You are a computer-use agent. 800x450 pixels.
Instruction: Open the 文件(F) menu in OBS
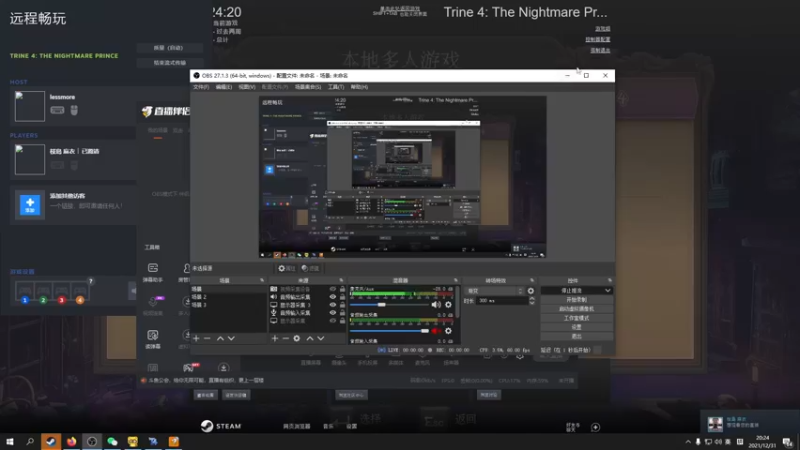[x=201, y=87]
